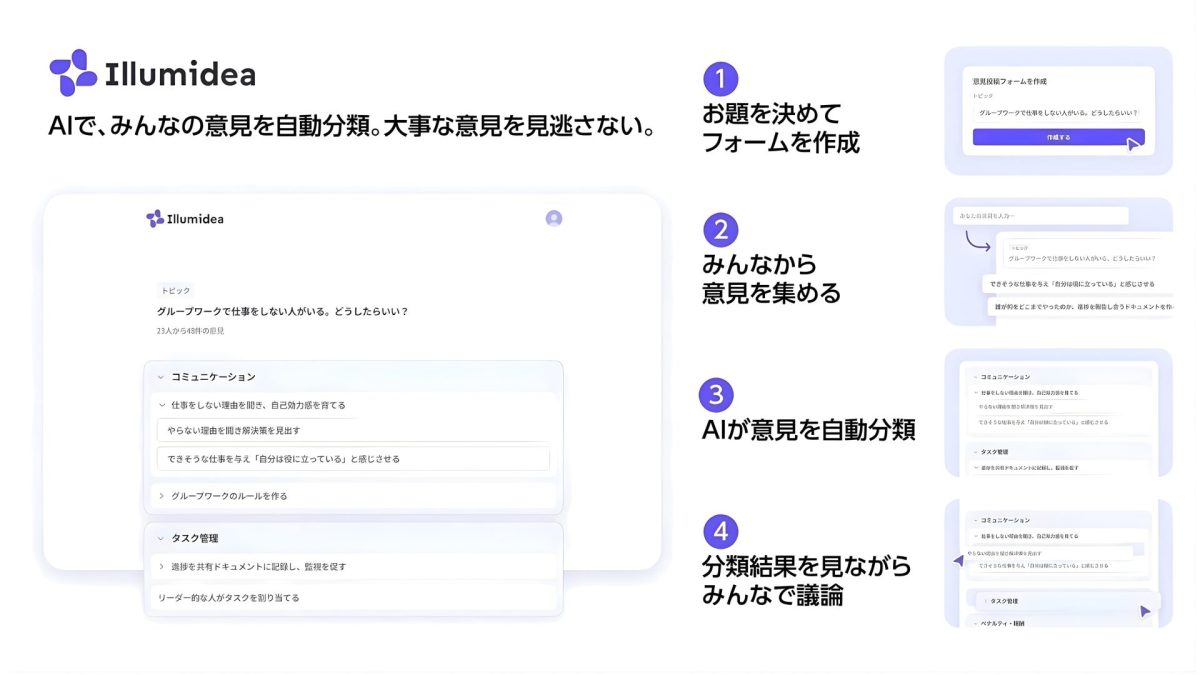Collapse the コミュニケーション category

(x=160, y=377)
